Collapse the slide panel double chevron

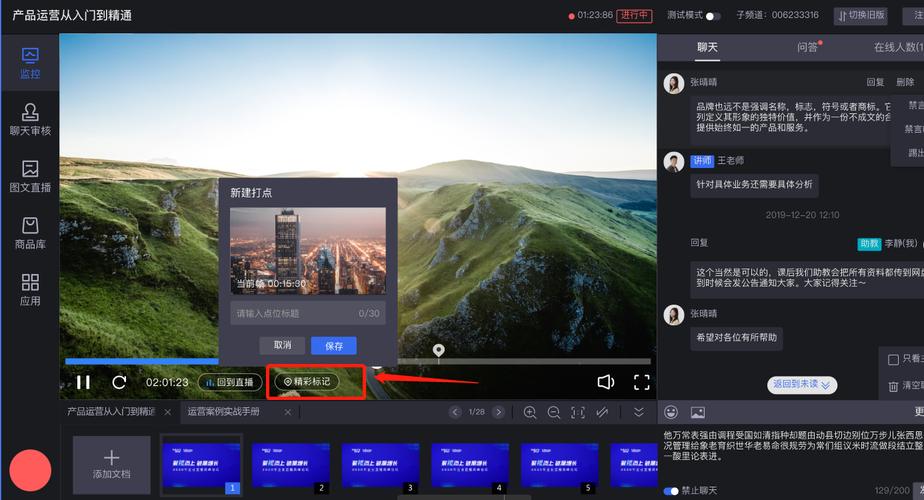(x=639, y=412)
